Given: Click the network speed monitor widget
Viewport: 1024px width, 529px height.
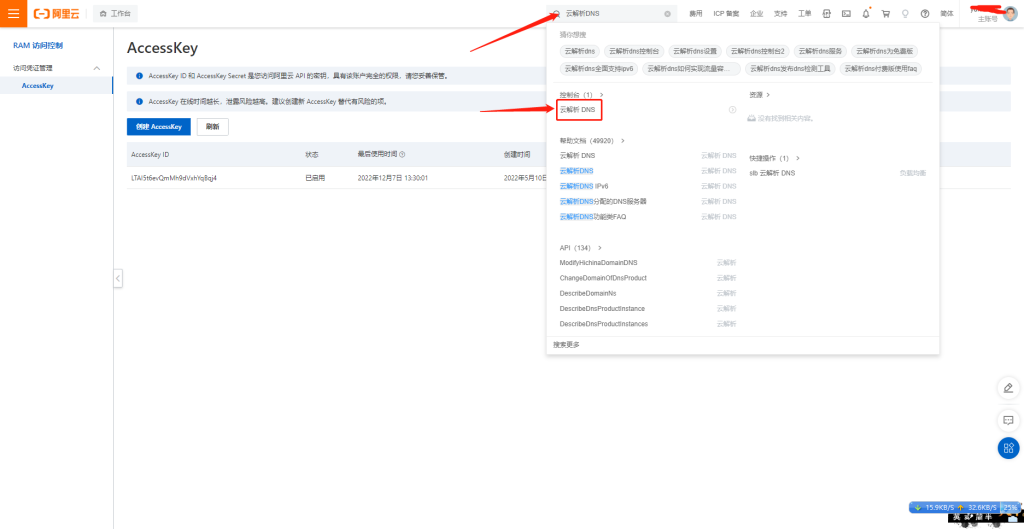Looking at the screenshot, I should (965, 507).
